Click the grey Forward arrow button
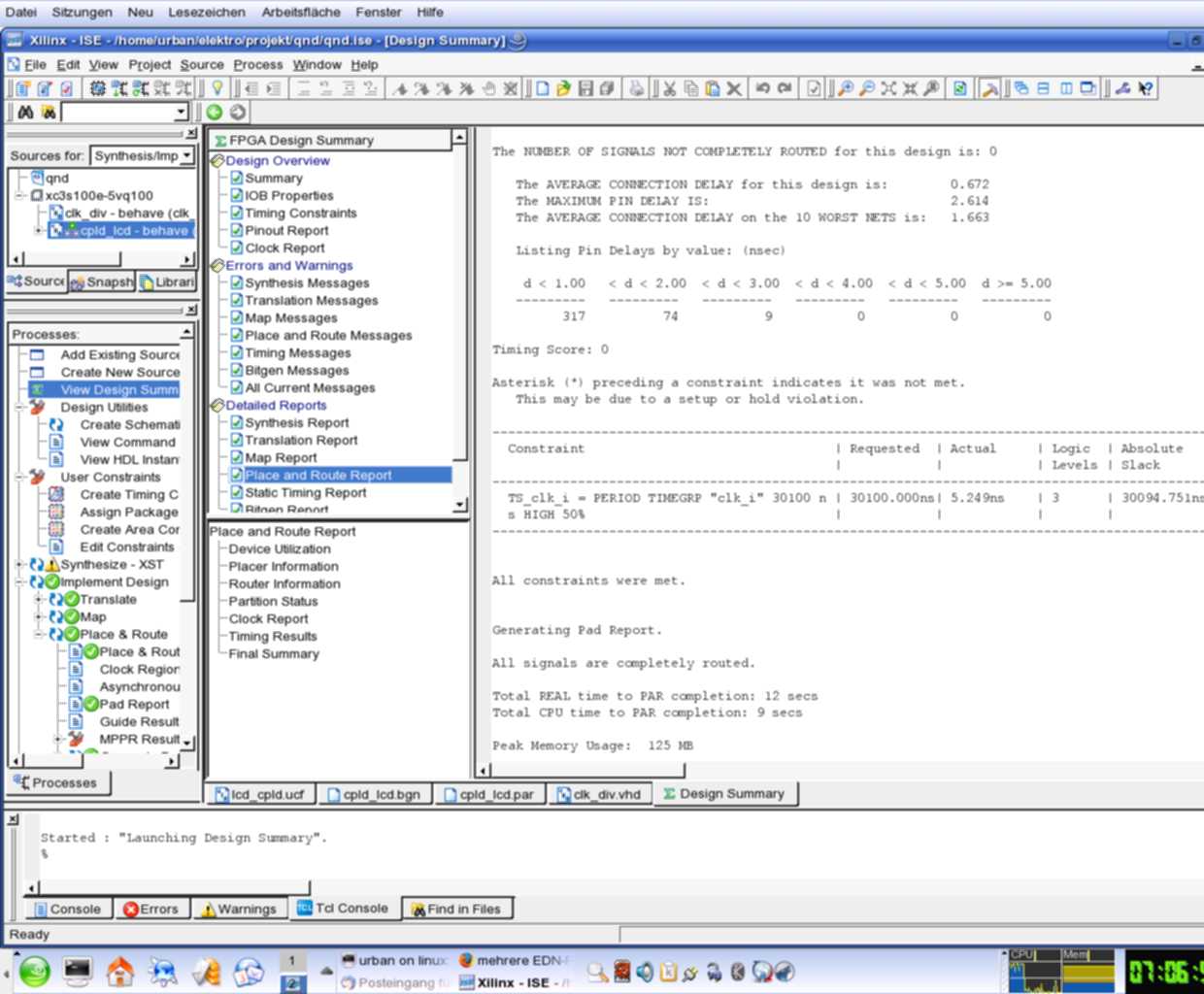Image resolution: width=1204 pixels, height=994 pixels. (x=238, y=112)
